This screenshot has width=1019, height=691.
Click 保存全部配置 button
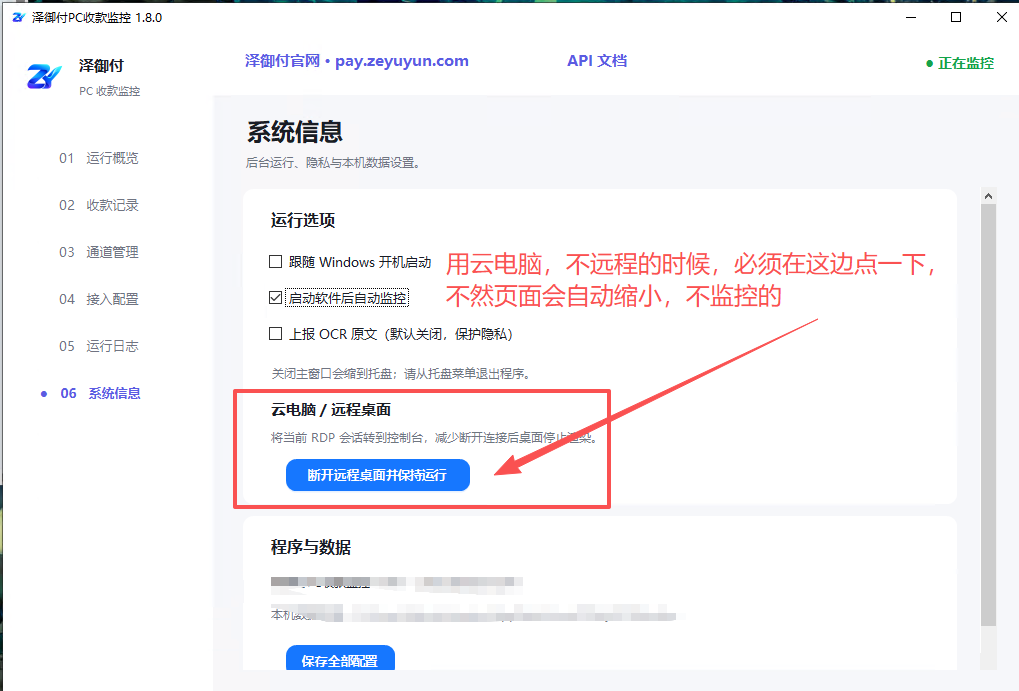(340, 658)
